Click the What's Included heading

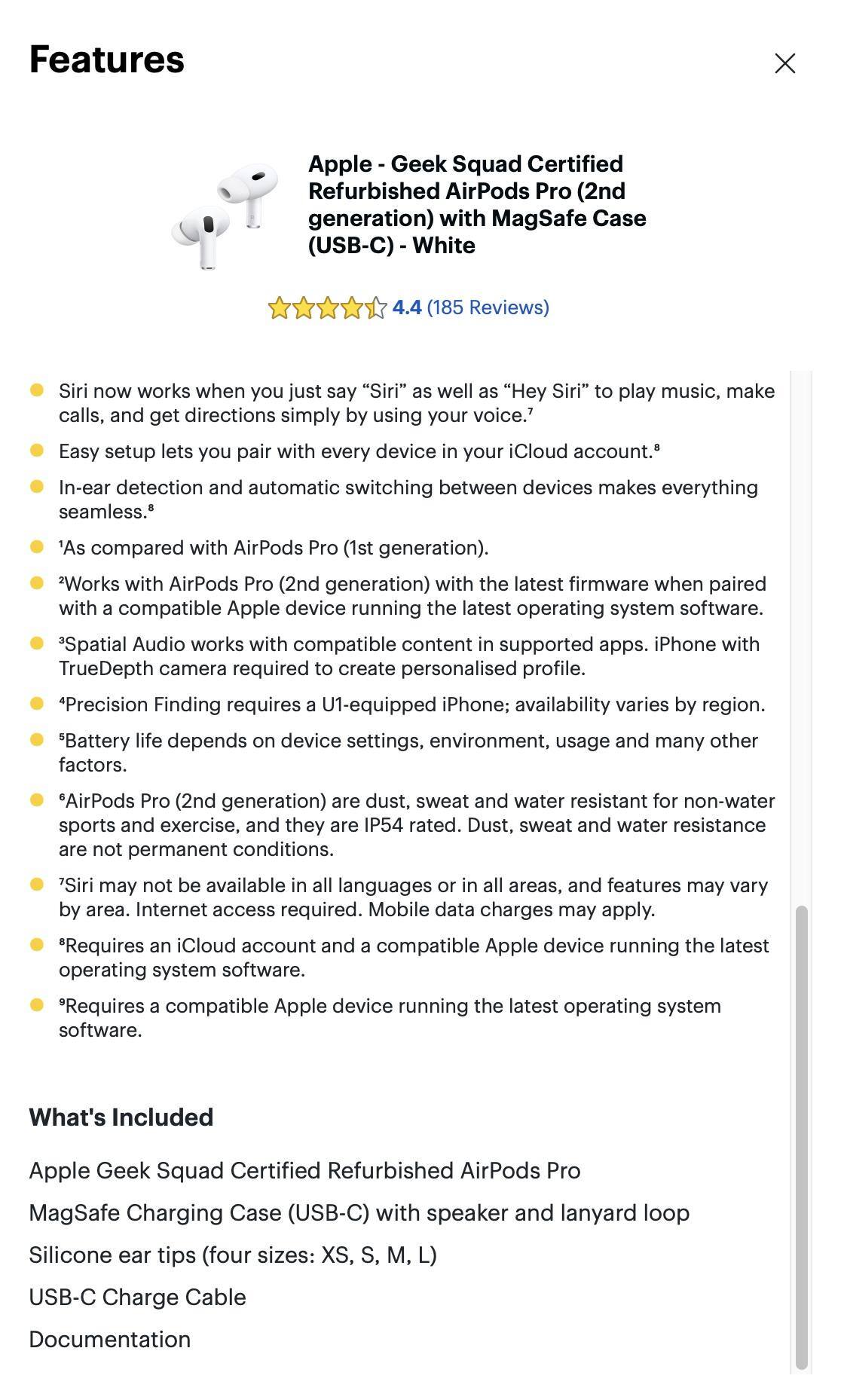point(121,1117)
